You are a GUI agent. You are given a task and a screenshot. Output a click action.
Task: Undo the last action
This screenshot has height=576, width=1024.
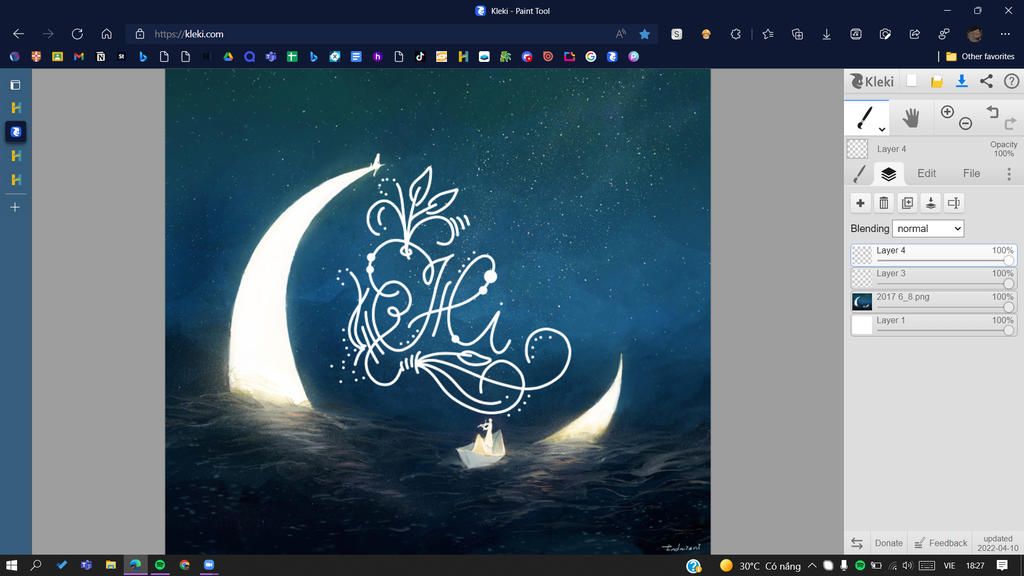pyautogui.click(x=993, y=112)
